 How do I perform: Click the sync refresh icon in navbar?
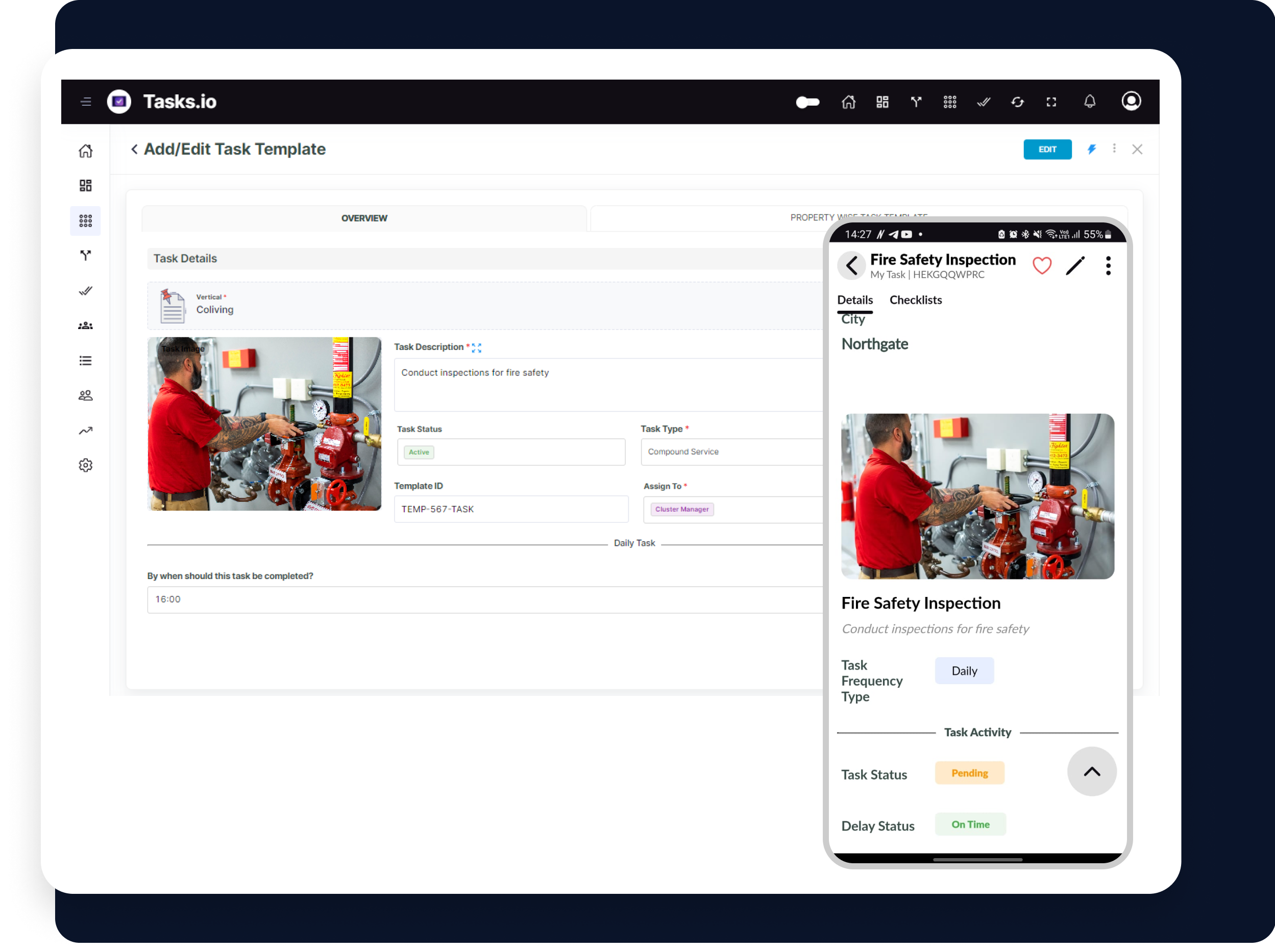(x=1017, y=102)
